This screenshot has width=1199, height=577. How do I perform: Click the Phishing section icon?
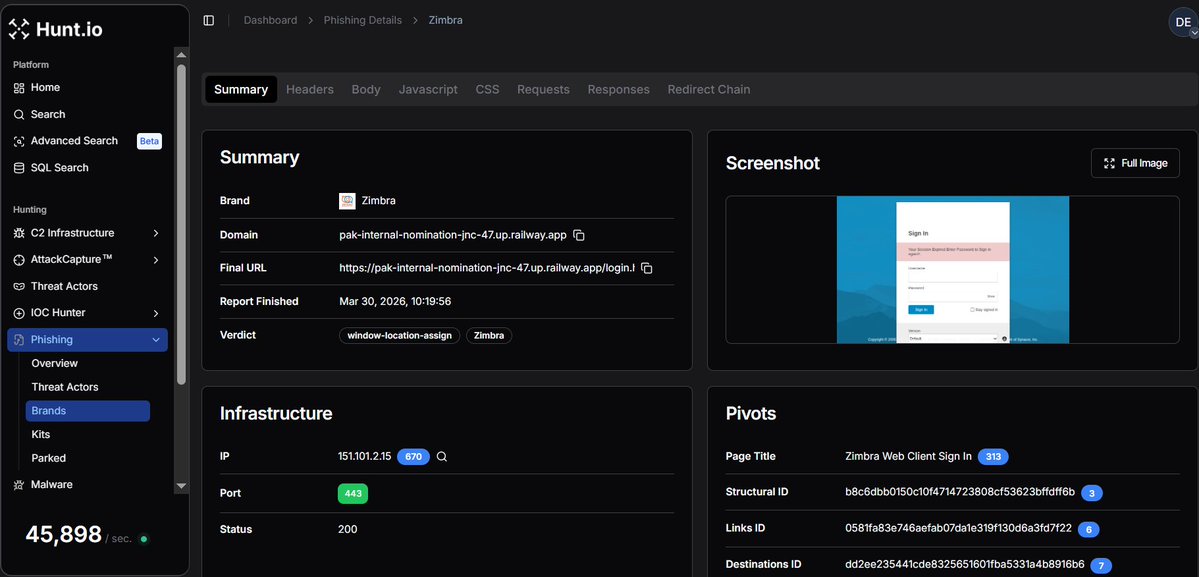[x=19, y=340]
